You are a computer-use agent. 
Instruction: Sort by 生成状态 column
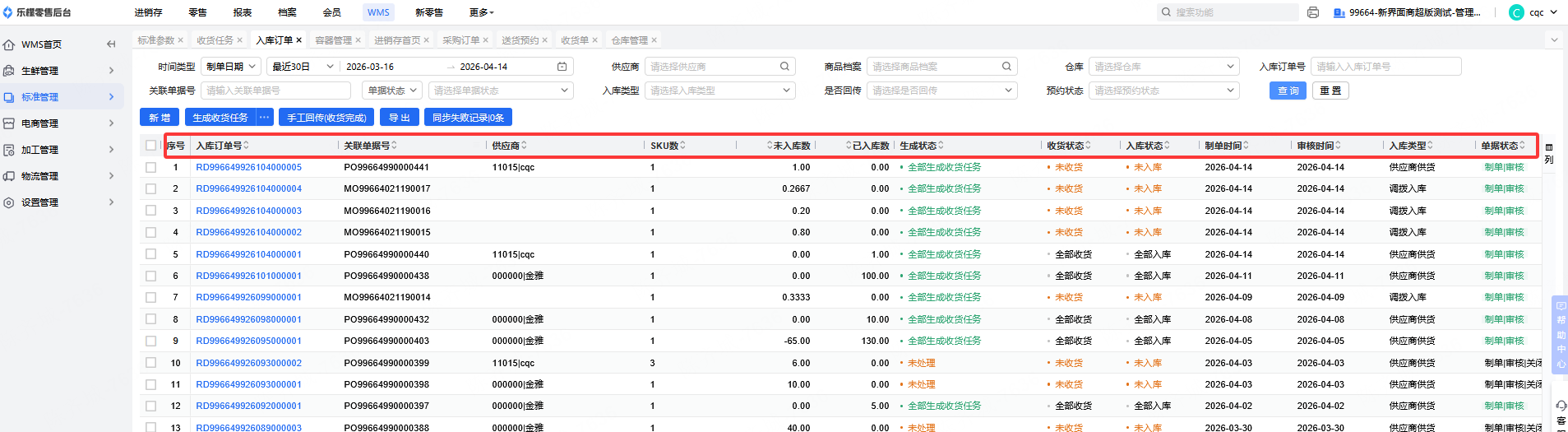click(x=941, y=146)
